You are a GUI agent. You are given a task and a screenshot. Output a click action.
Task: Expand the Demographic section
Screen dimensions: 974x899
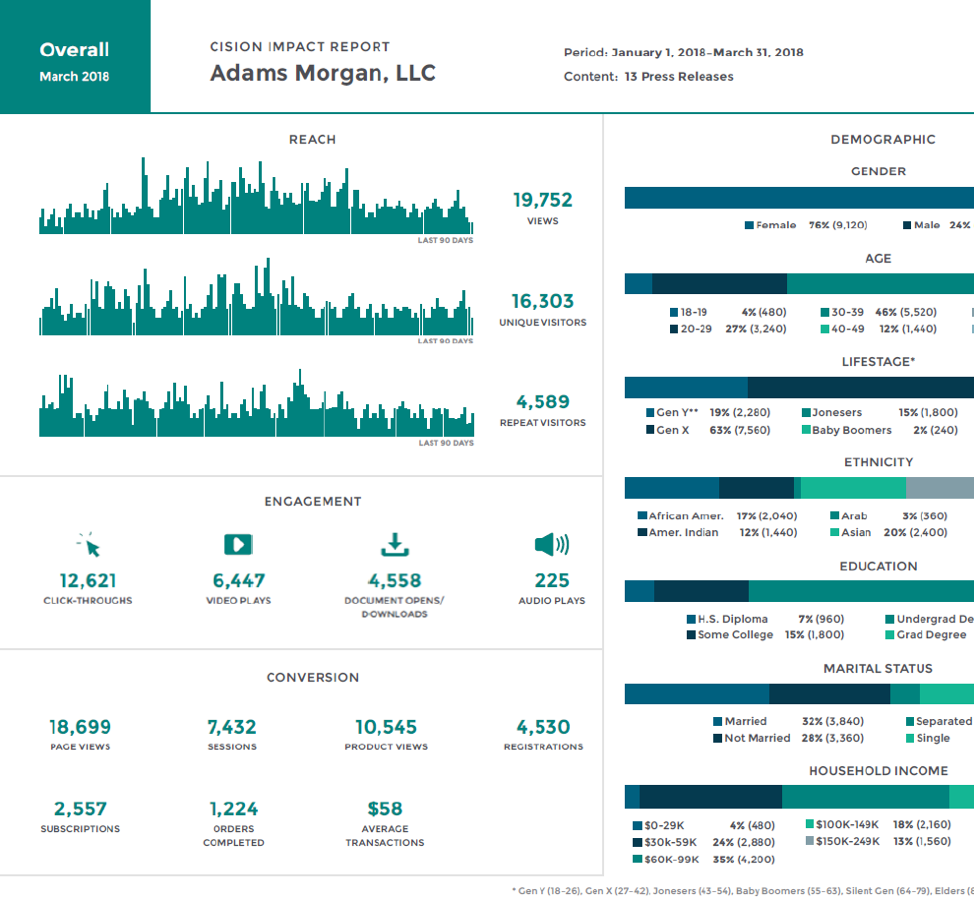(882, 139)
